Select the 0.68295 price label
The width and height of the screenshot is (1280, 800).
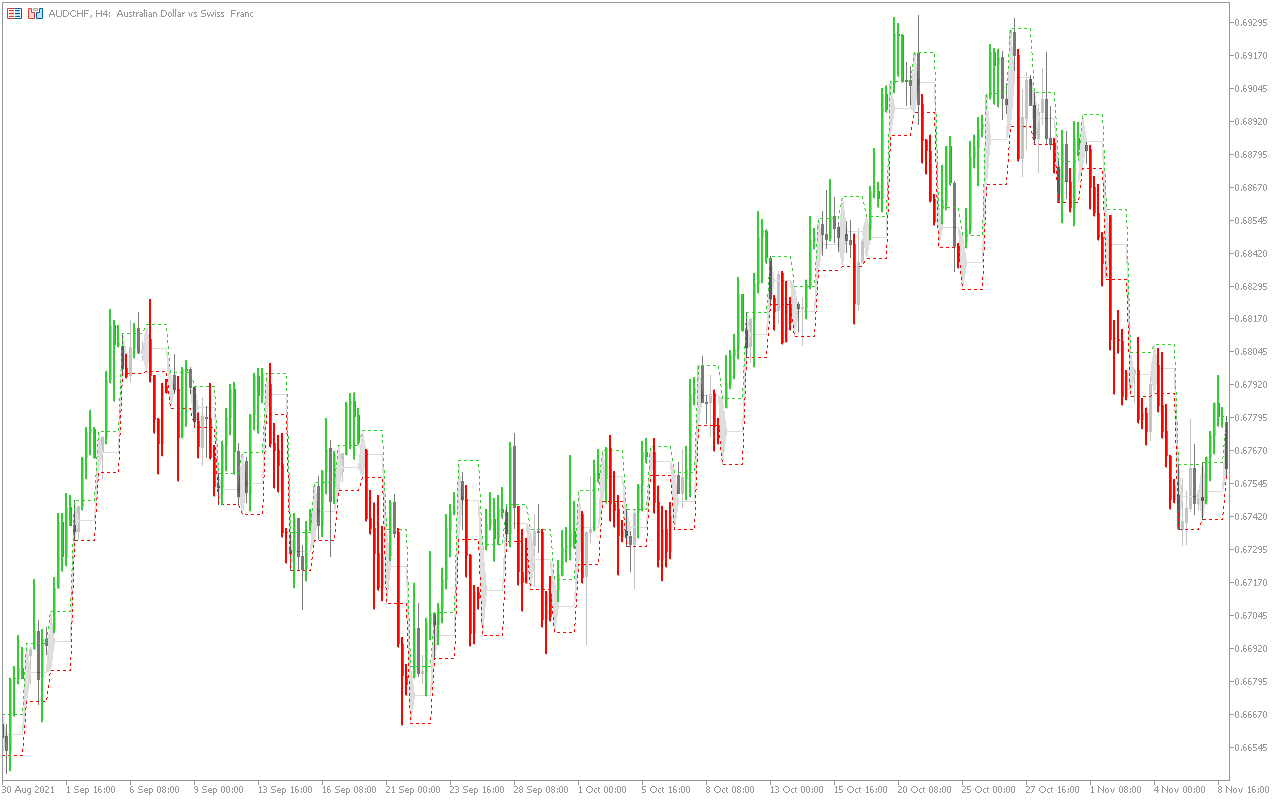[x=1253, y=286]
